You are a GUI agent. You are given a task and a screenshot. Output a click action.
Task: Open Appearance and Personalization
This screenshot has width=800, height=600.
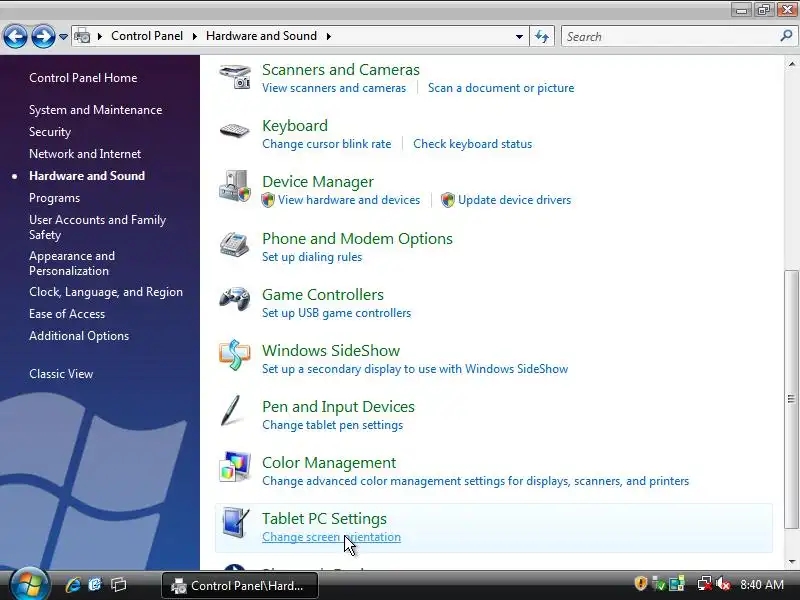tap(72, 263)
